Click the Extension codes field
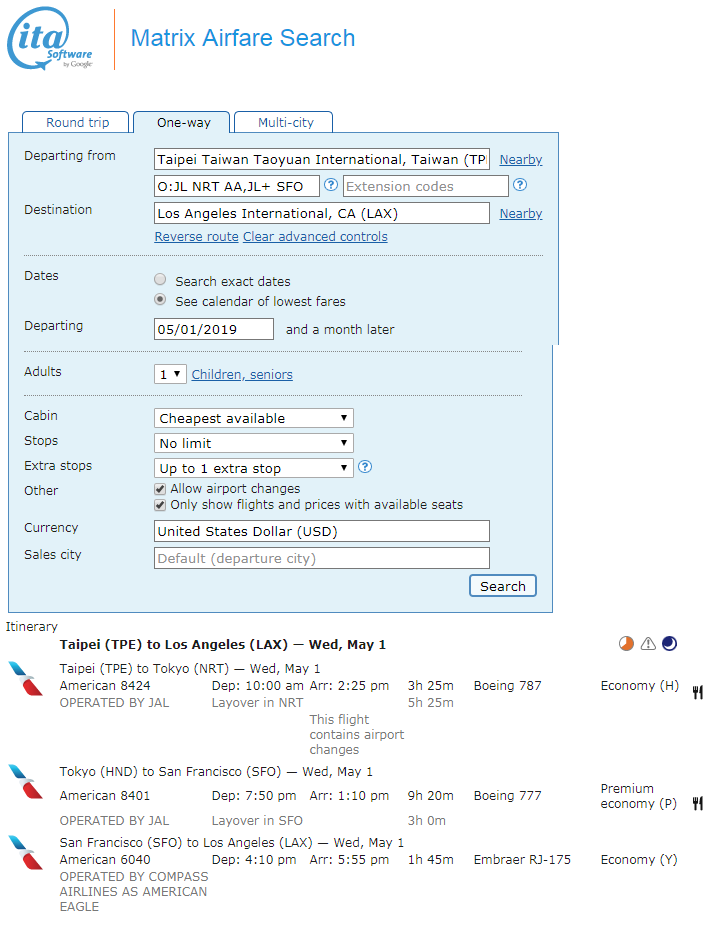Viewport: 713px width, 925px height. coord(425,186)
